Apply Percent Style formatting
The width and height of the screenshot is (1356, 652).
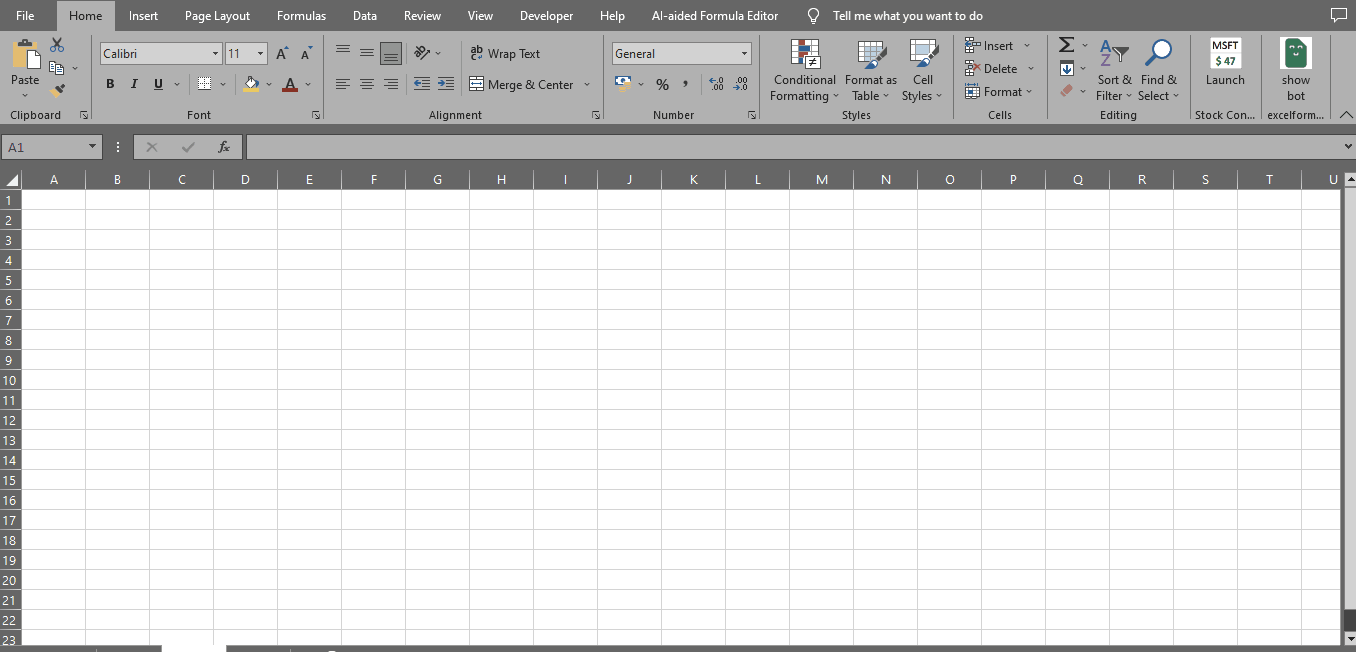tap(662, 84)
